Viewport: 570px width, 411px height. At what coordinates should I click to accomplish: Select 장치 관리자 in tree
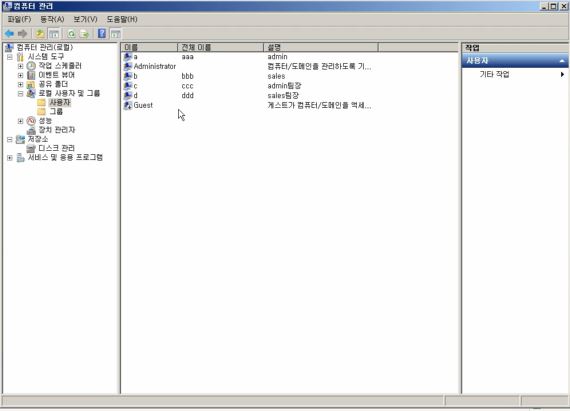pyautogui.click(x=57, y=130)
